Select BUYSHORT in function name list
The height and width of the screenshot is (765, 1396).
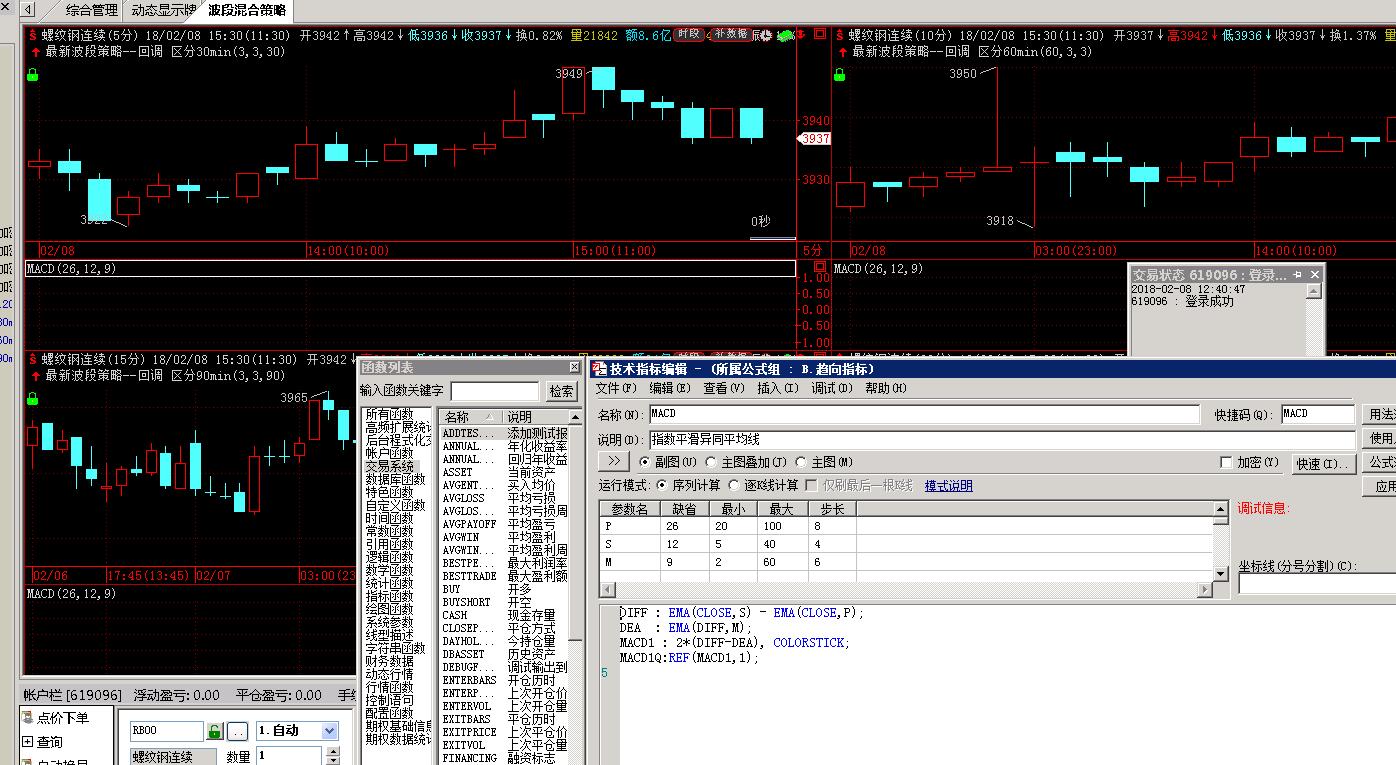point(467,602)
